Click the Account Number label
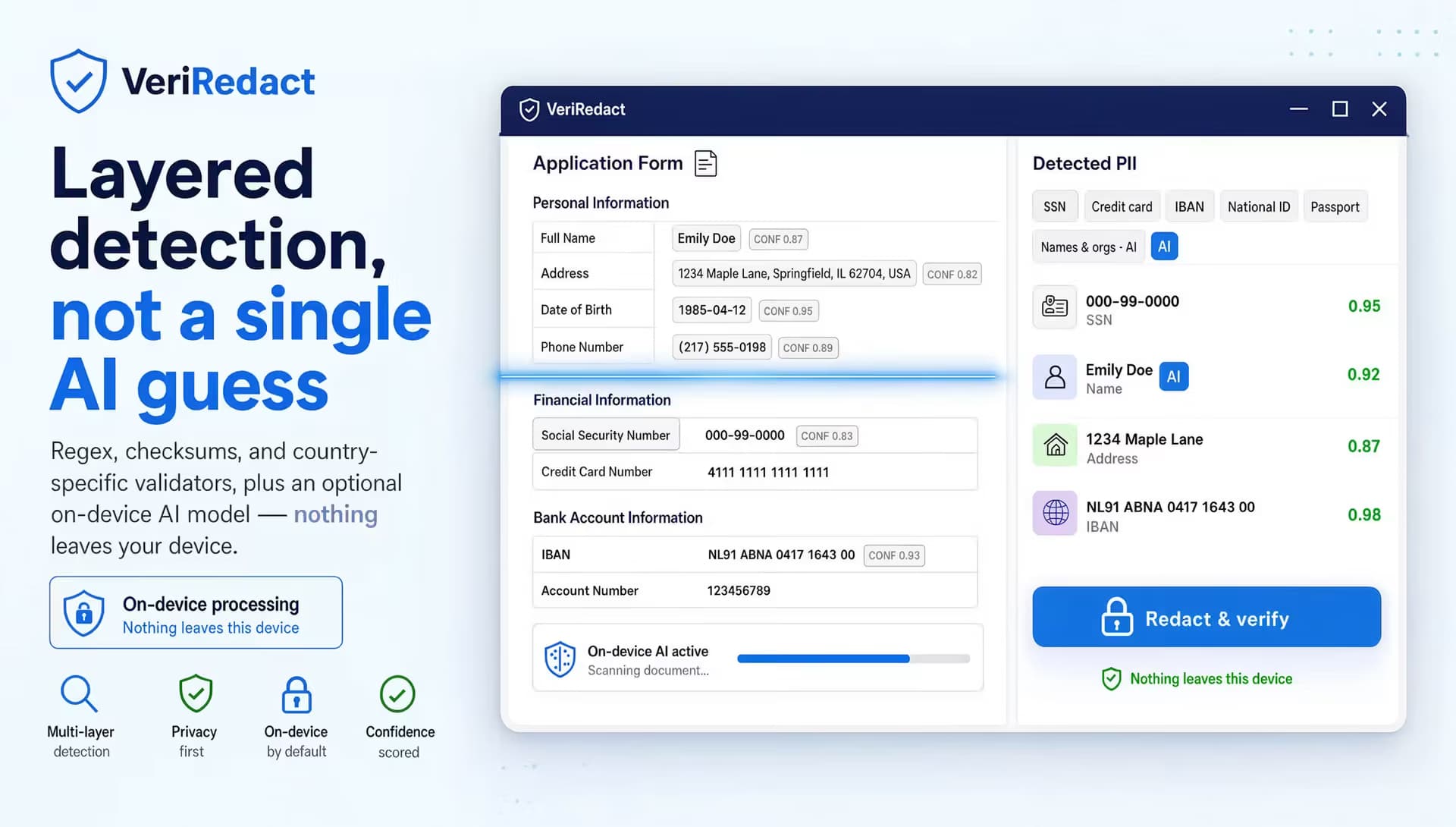 click(589, 590)
